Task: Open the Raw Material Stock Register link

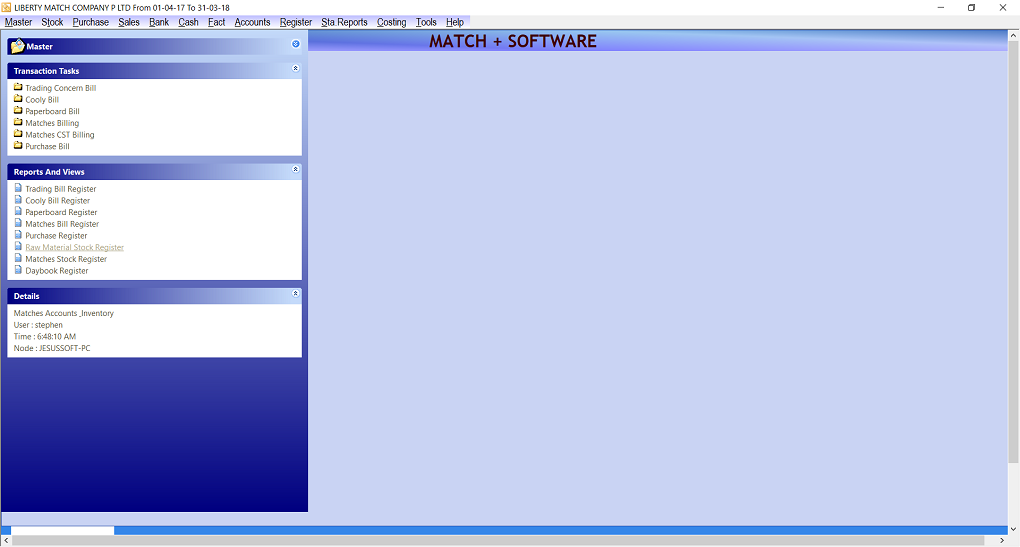Action: 74,247
